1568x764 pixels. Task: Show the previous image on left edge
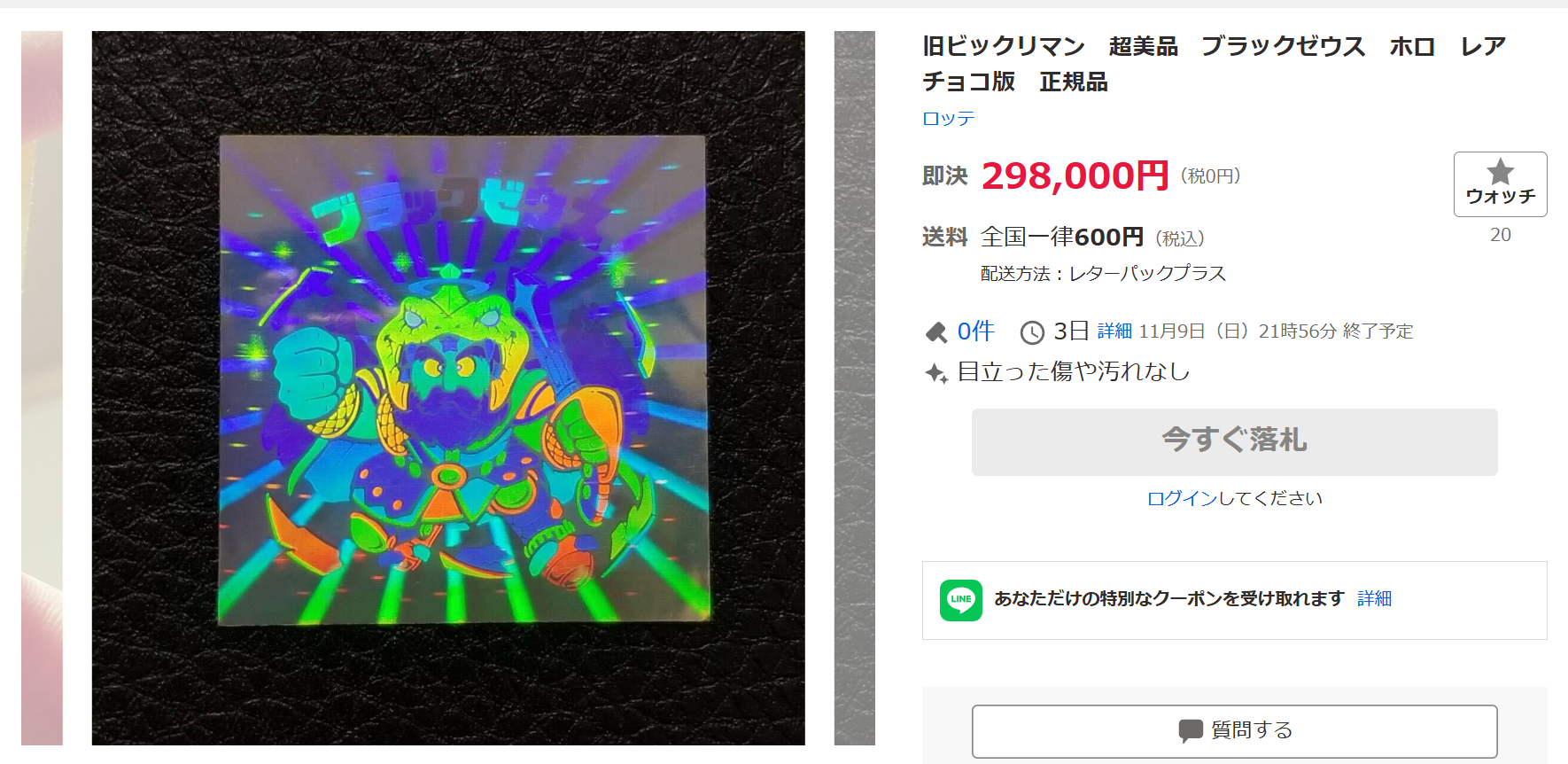click(x=42, y=388)
